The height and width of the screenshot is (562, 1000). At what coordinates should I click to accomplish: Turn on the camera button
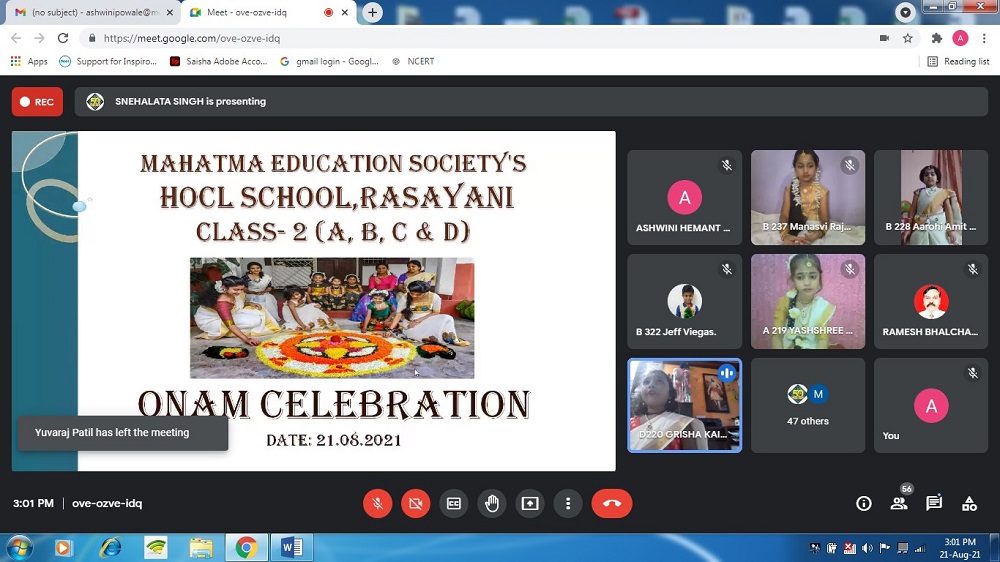pyautogui.click(x=415, y=504)
